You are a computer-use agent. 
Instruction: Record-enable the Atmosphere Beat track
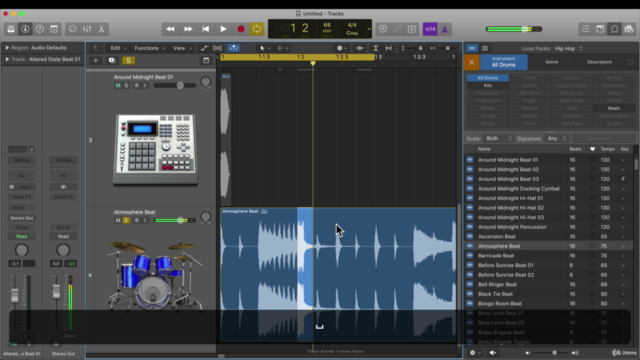click(x=137, y=220)
